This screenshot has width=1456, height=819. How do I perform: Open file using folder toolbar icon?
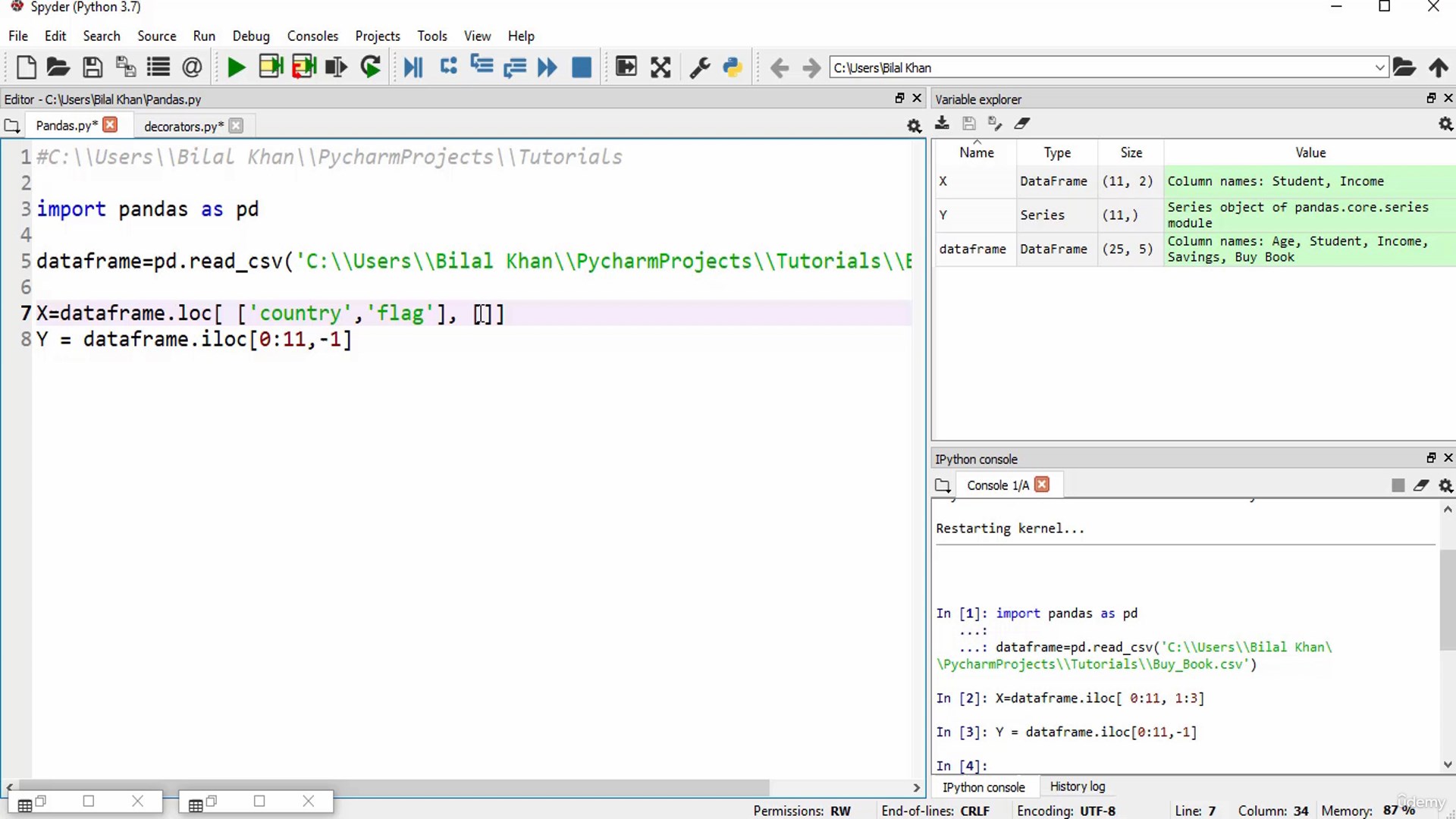point(58,67)
